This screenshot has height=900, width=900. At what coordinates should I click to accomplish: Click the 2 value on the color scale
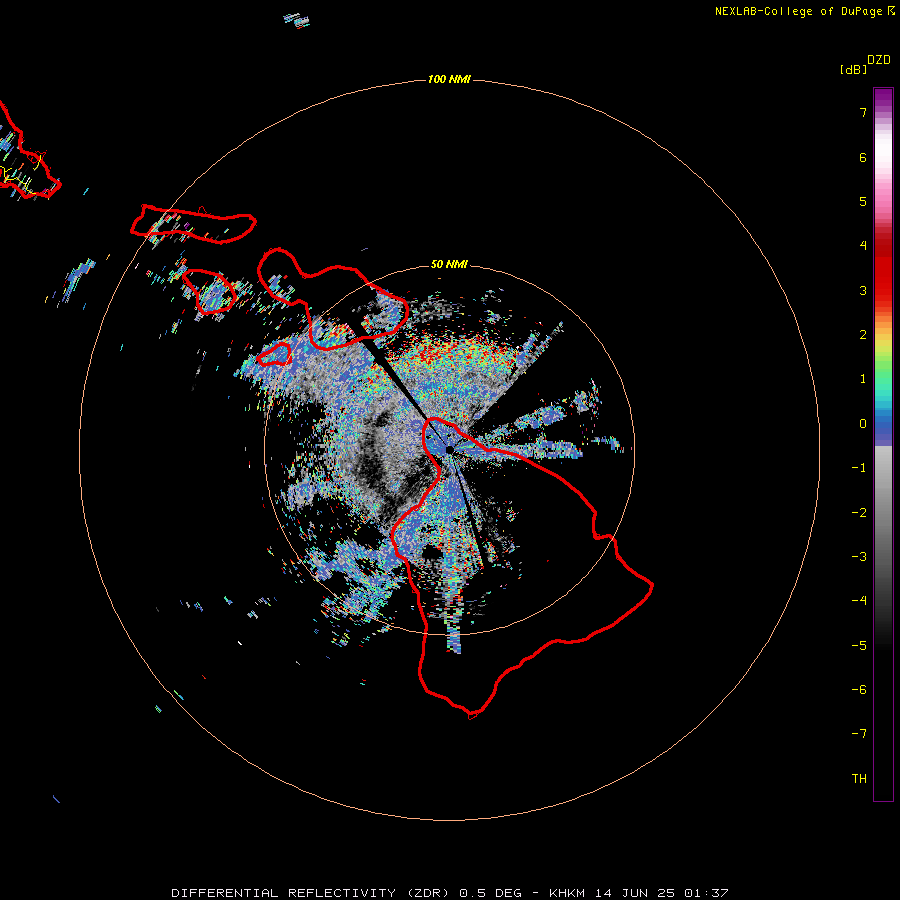(863, 335)
